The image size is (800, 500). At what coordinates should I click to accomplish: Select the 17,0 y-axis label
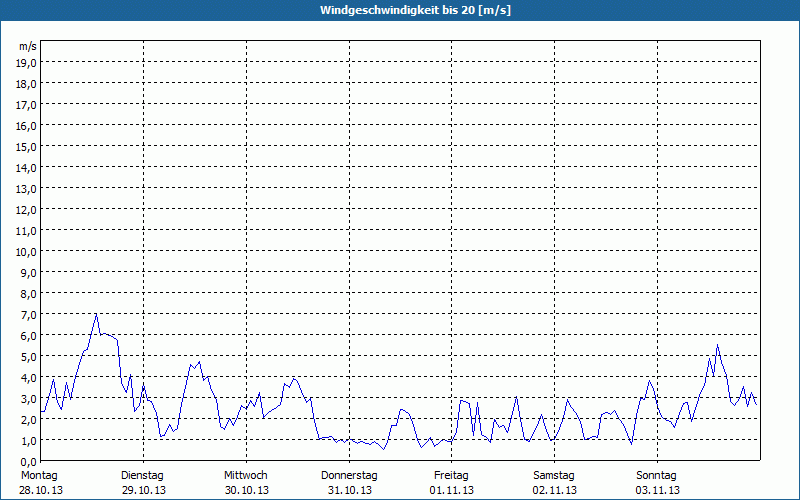tap(27, 105)
